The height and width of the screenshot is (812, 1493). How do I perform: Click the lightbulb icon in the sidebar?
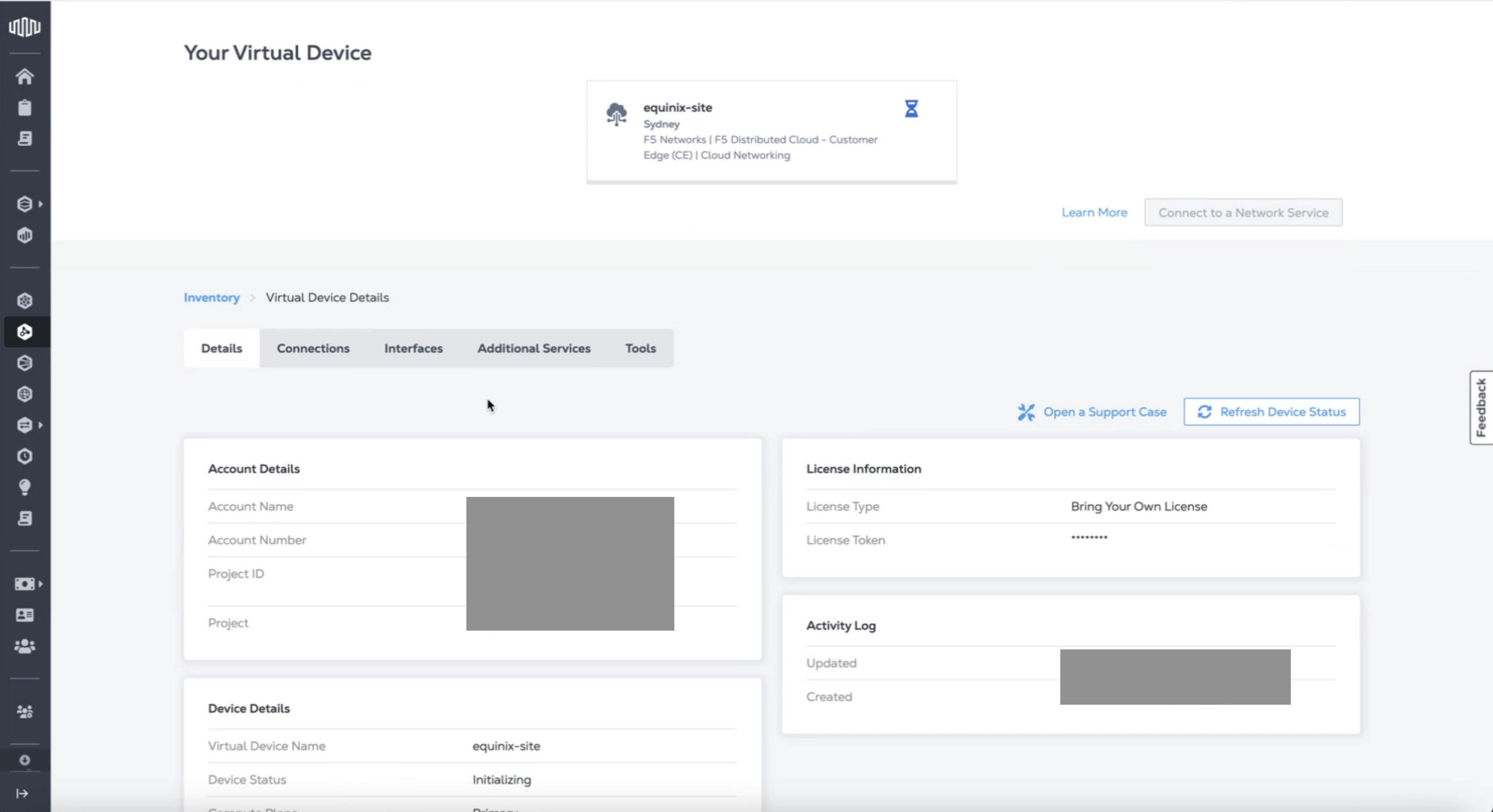[x=25, y=487]
